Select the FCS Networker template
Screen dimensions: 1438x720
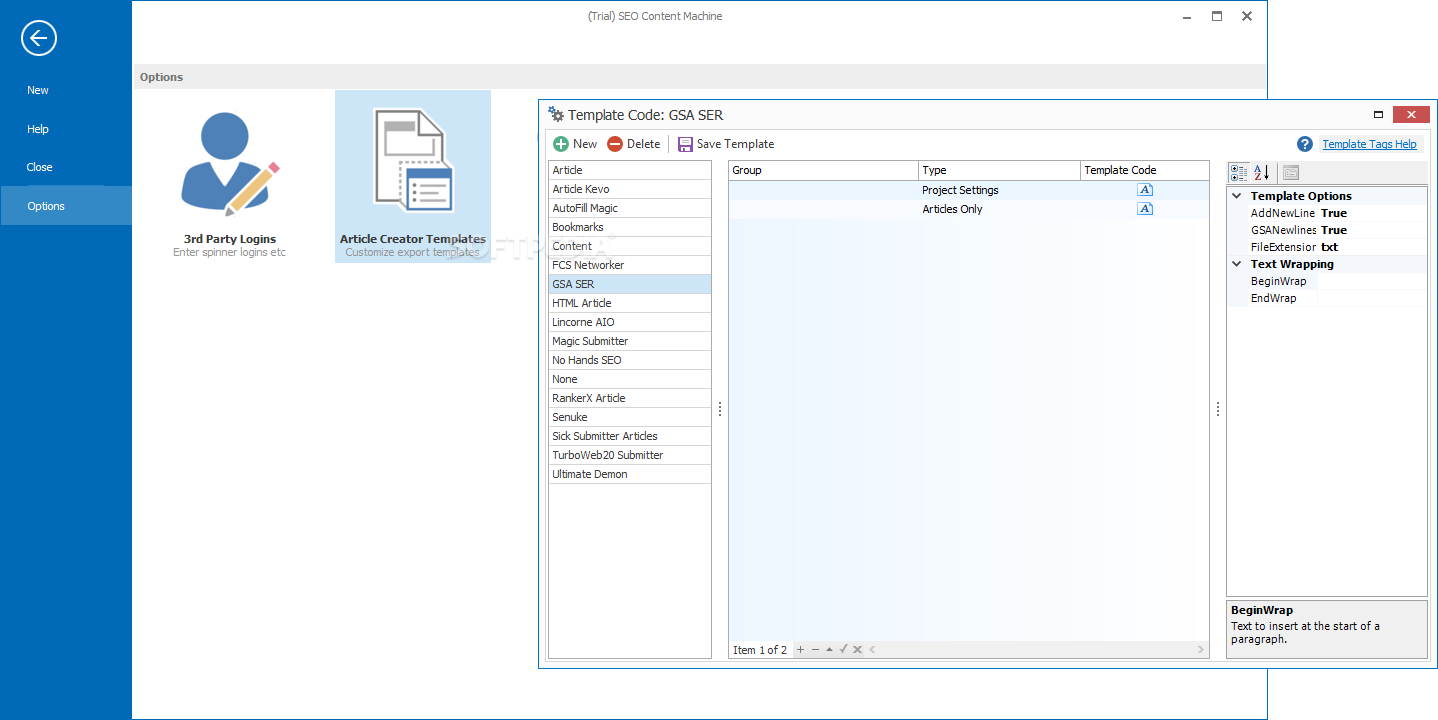coord(630,265)
